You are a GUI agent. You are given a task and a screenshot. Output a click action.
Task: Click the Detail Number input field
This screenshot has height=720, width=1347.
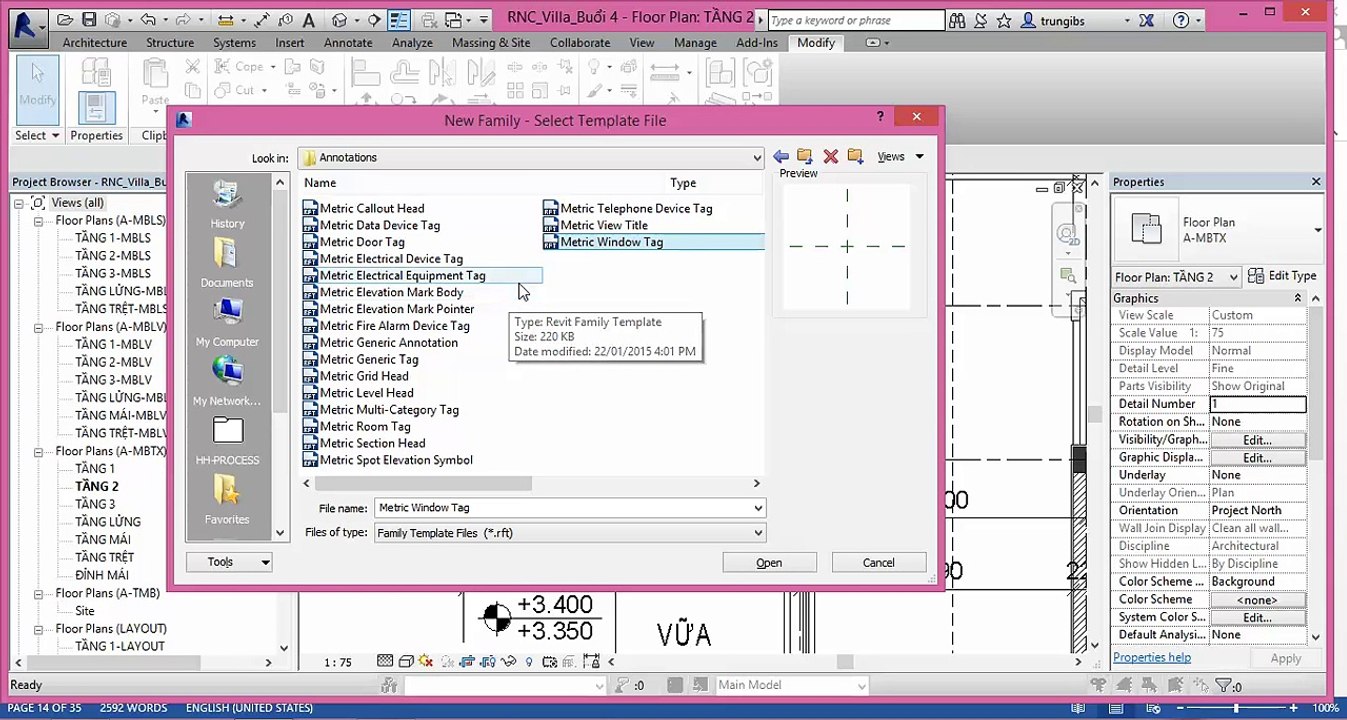coord(1258,404)
